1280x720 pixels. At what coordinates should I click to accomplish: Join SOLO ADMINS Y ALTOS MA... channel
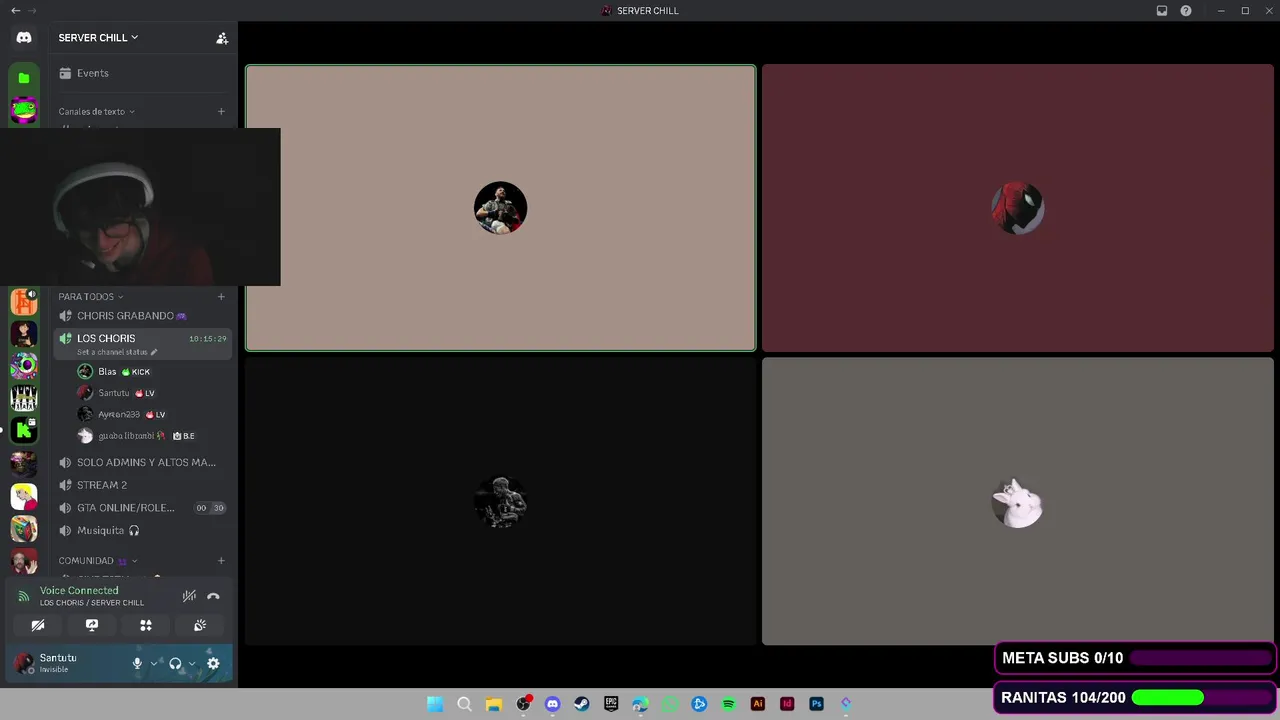[x=142, y=463]
